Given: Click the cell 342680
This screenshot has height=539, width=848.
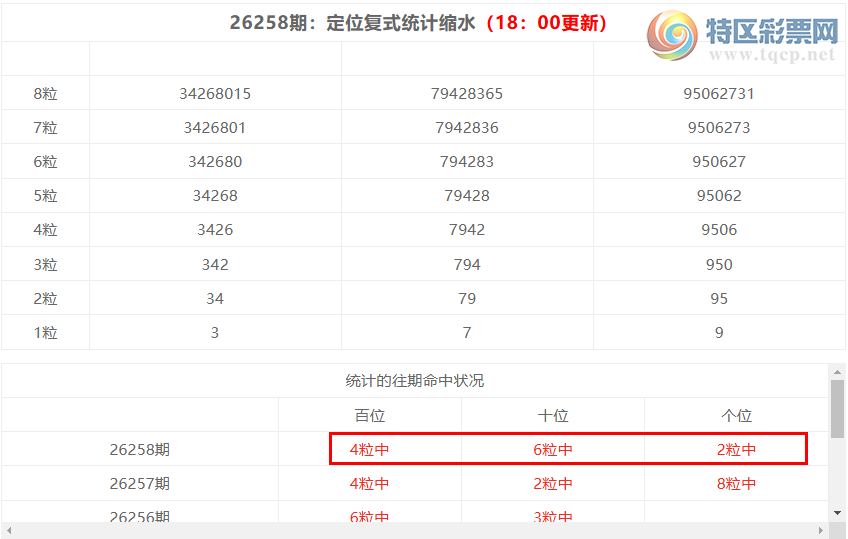Looking at the screenshot, I should (x=215, y=162).
